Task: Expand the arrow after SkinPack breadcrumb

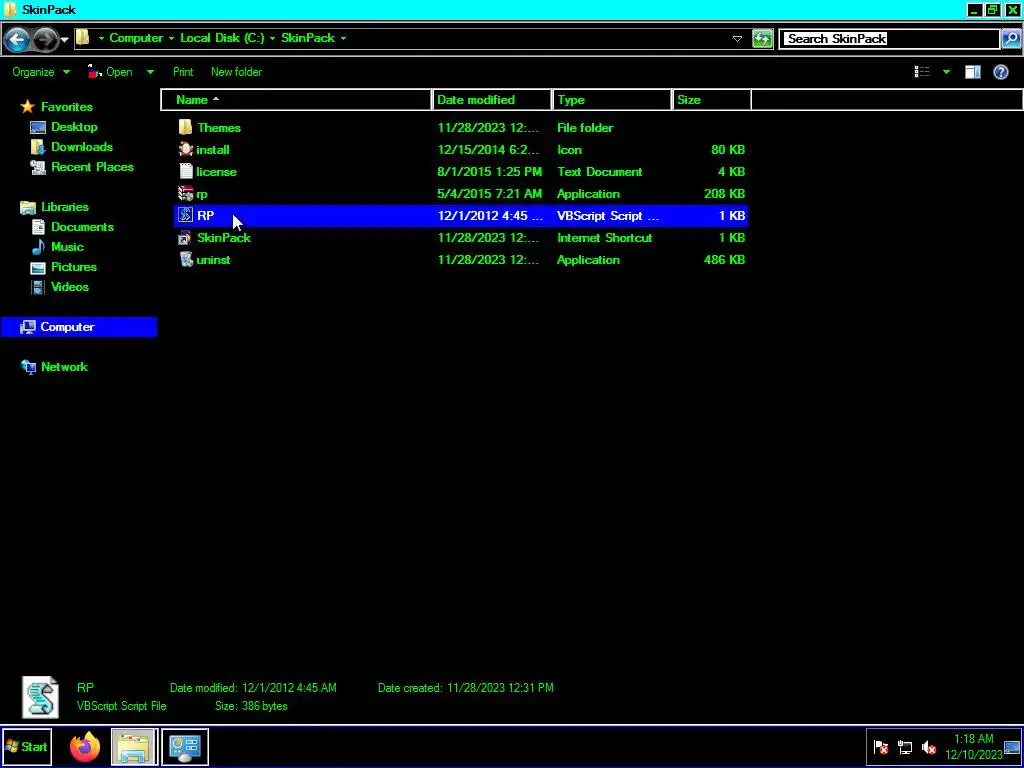Action: (x=343, y=39)
